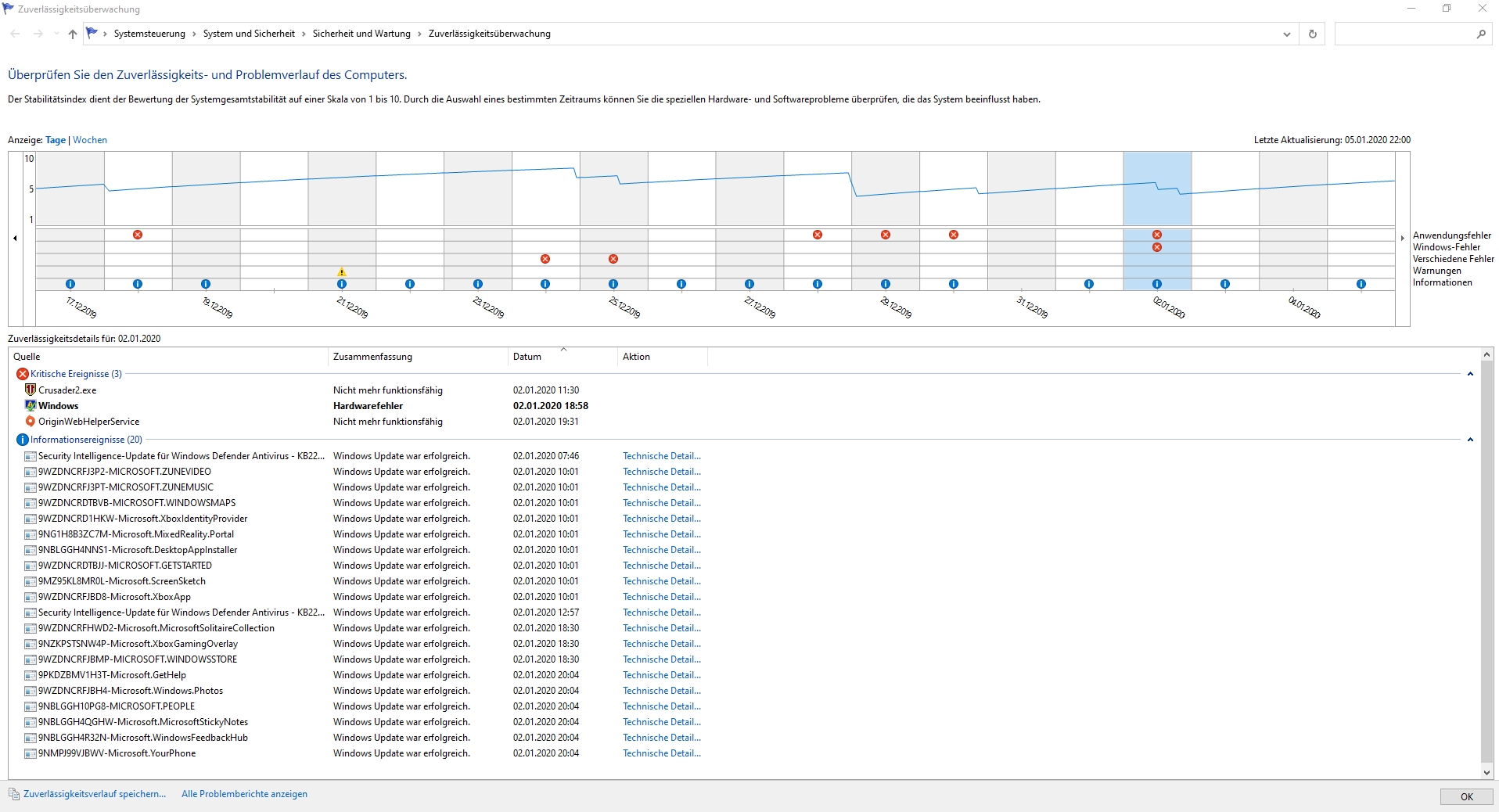Click the miscellaneous error icon on 25.12.2019
Screen dimensions: 1499x812
[613, 259]
